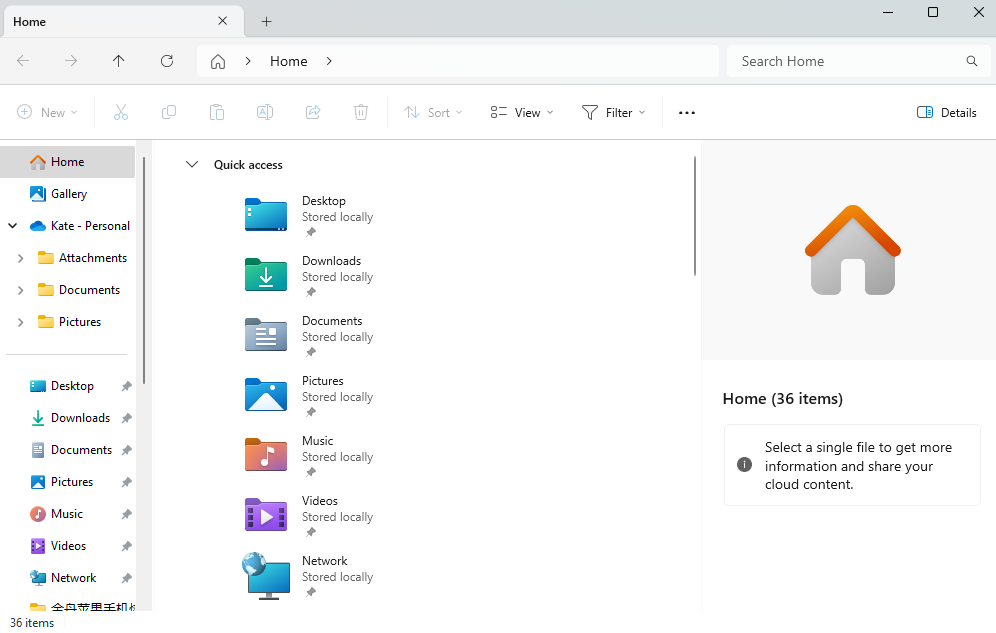Open a new tab with plus button
The image size is (996, 633).
[266, 21]
